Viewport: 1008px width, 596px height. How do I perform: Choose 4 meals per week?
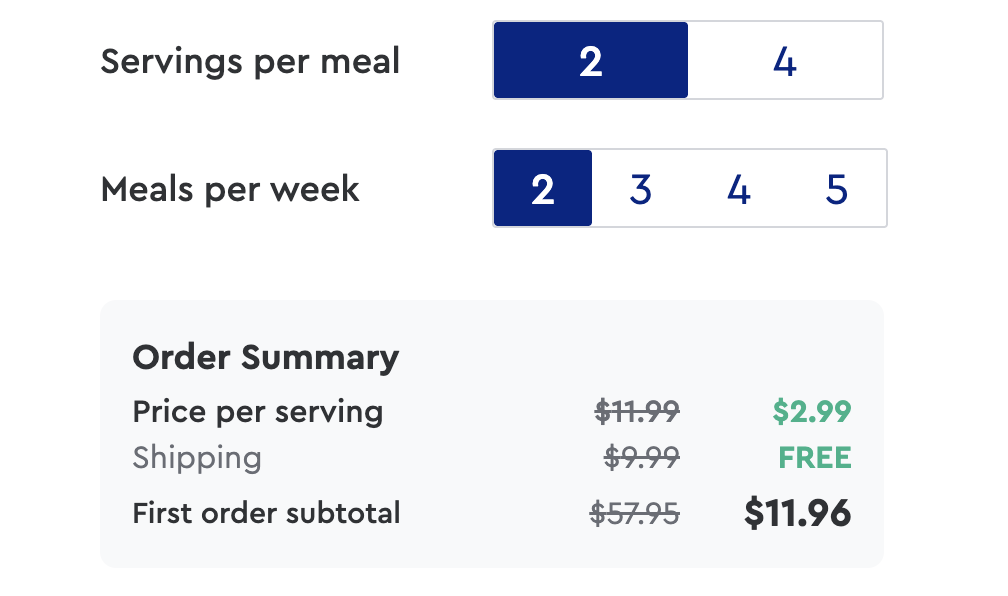pos(739,188)
